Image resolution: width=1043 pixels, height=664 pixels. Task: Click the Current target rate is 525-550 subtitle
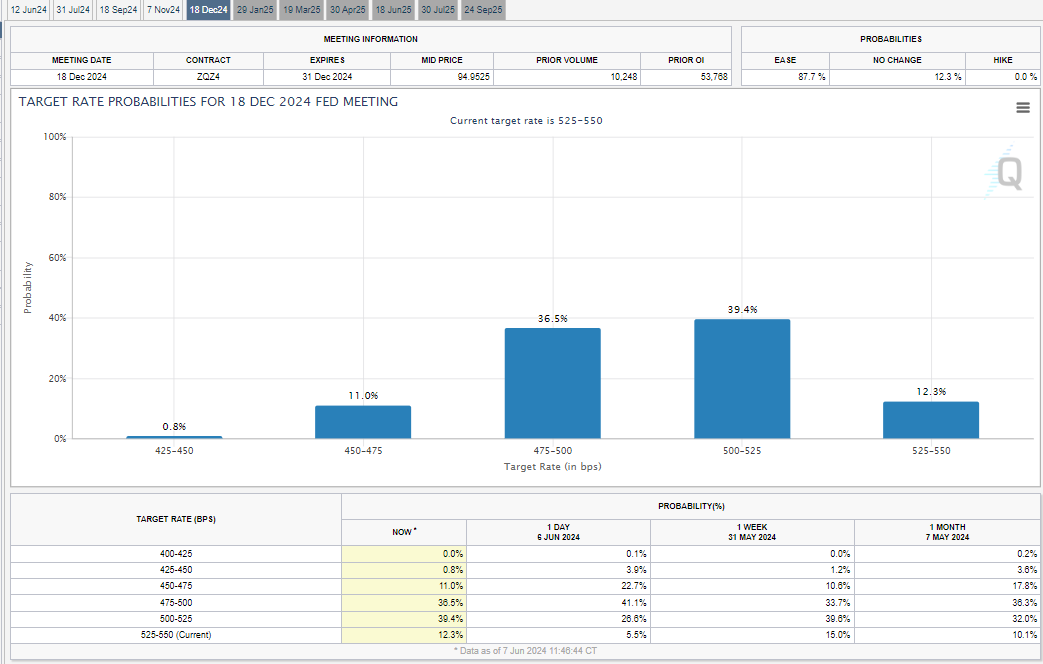coord(526,121)
